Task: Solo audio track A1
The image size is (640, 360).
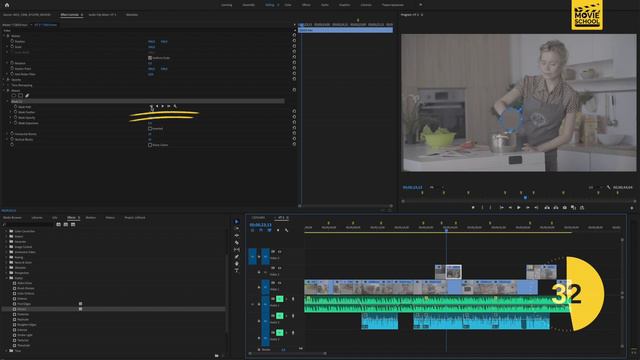Action: point(287,299)
